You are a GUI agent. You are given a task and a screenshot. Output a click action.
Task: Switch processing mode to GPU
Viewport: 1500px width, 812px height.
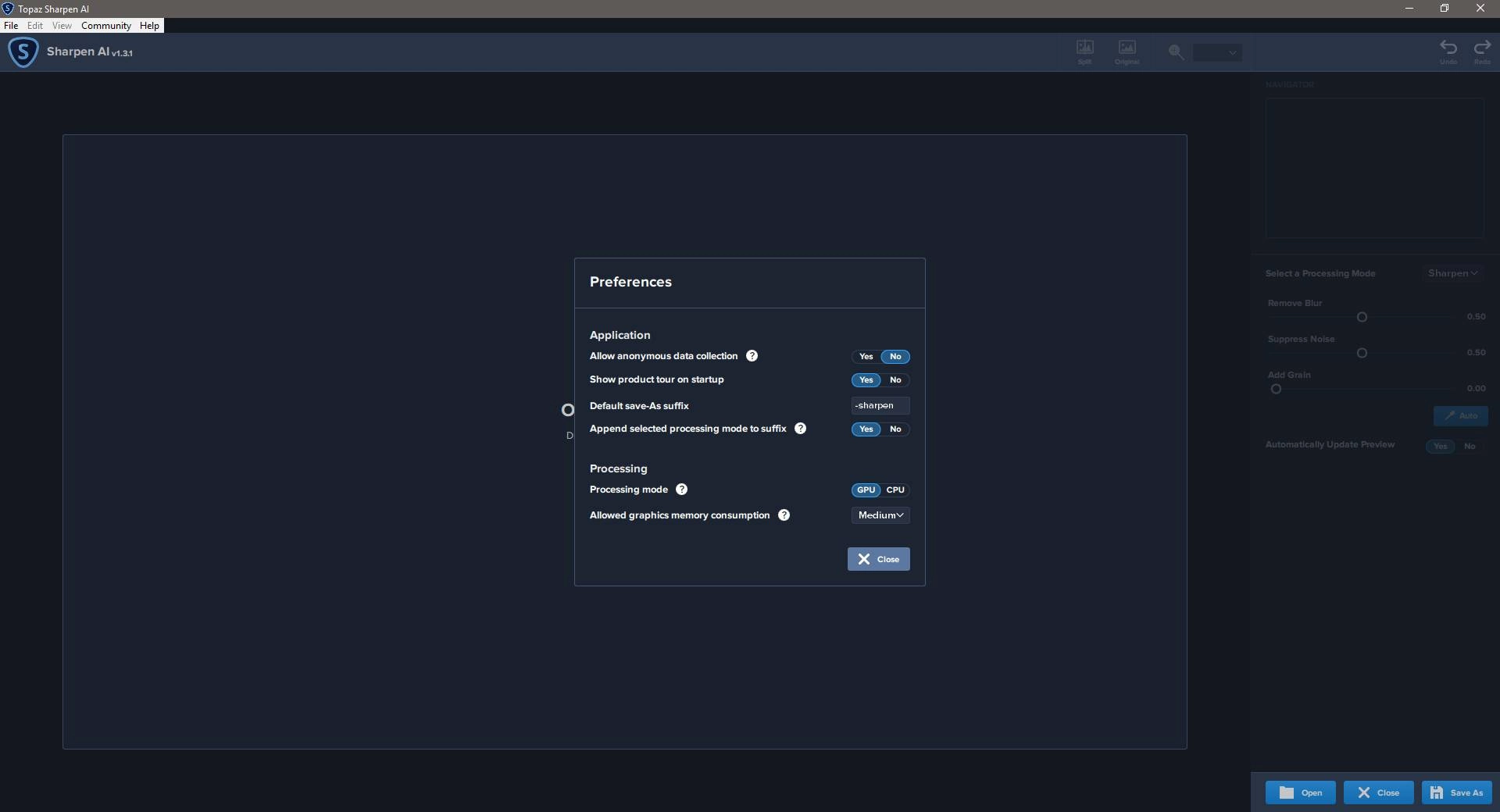coord(866,490)
